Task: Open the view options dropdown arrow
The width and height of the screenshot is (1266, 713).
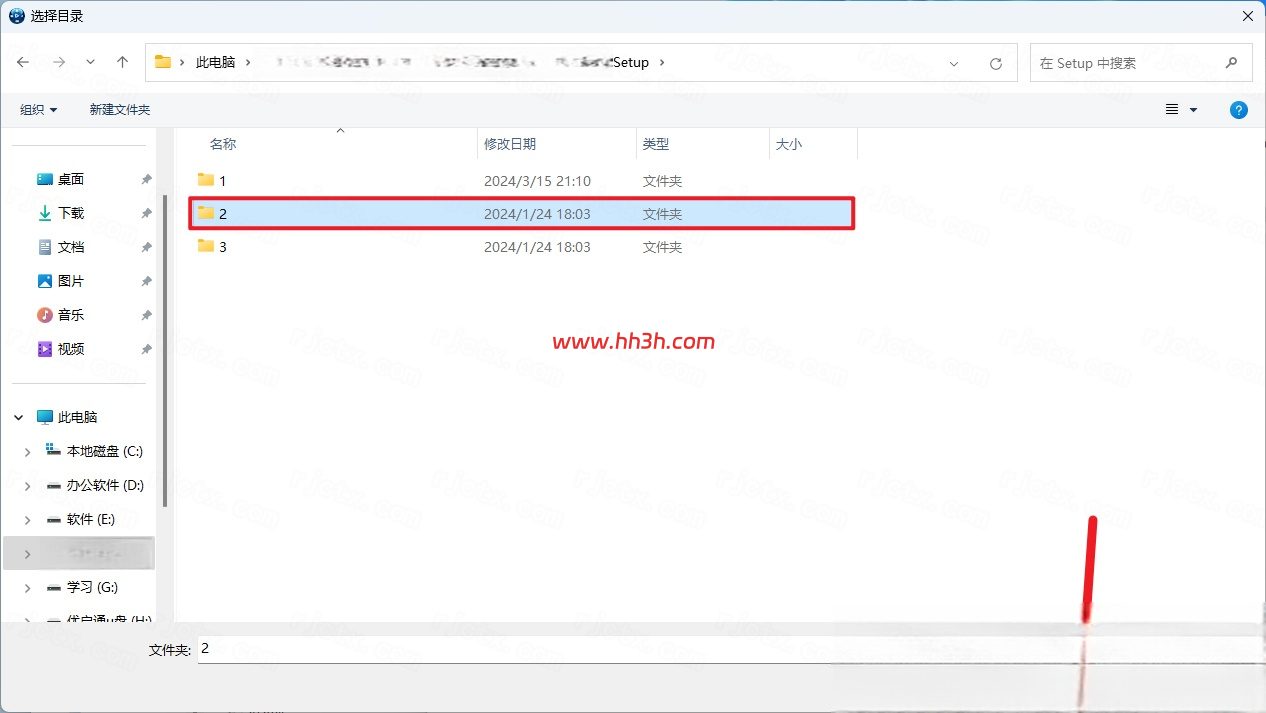Action: click(x=1193, y=110)
